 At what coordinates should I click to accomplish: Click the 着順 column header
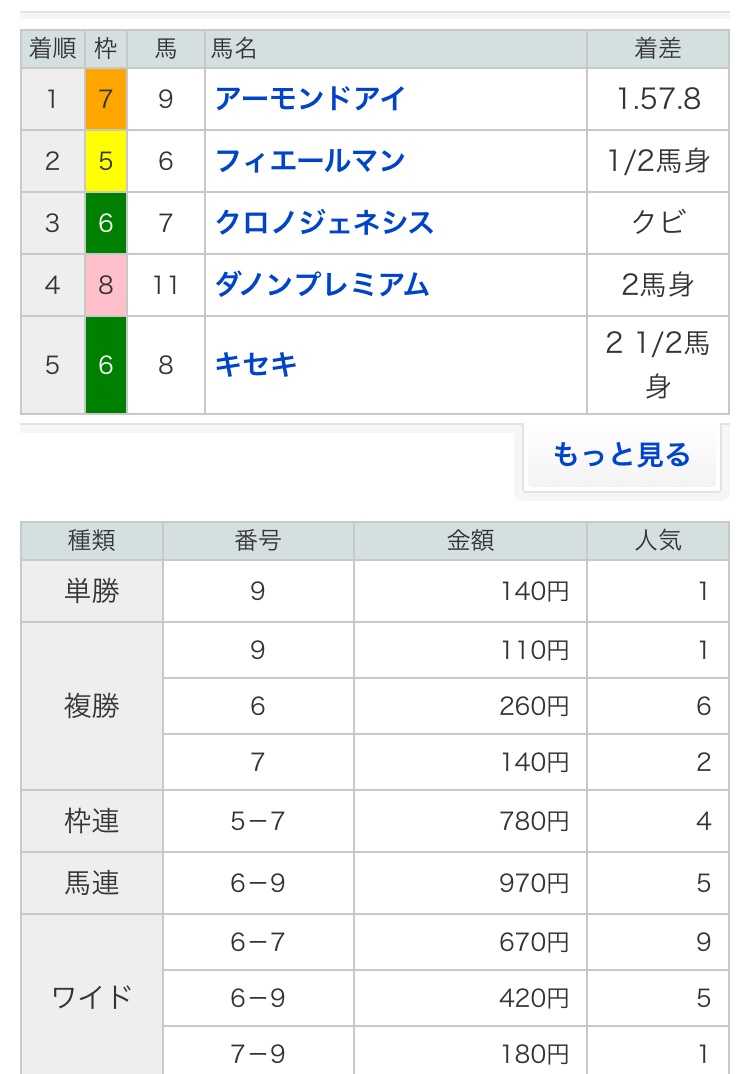pos(52,49)
